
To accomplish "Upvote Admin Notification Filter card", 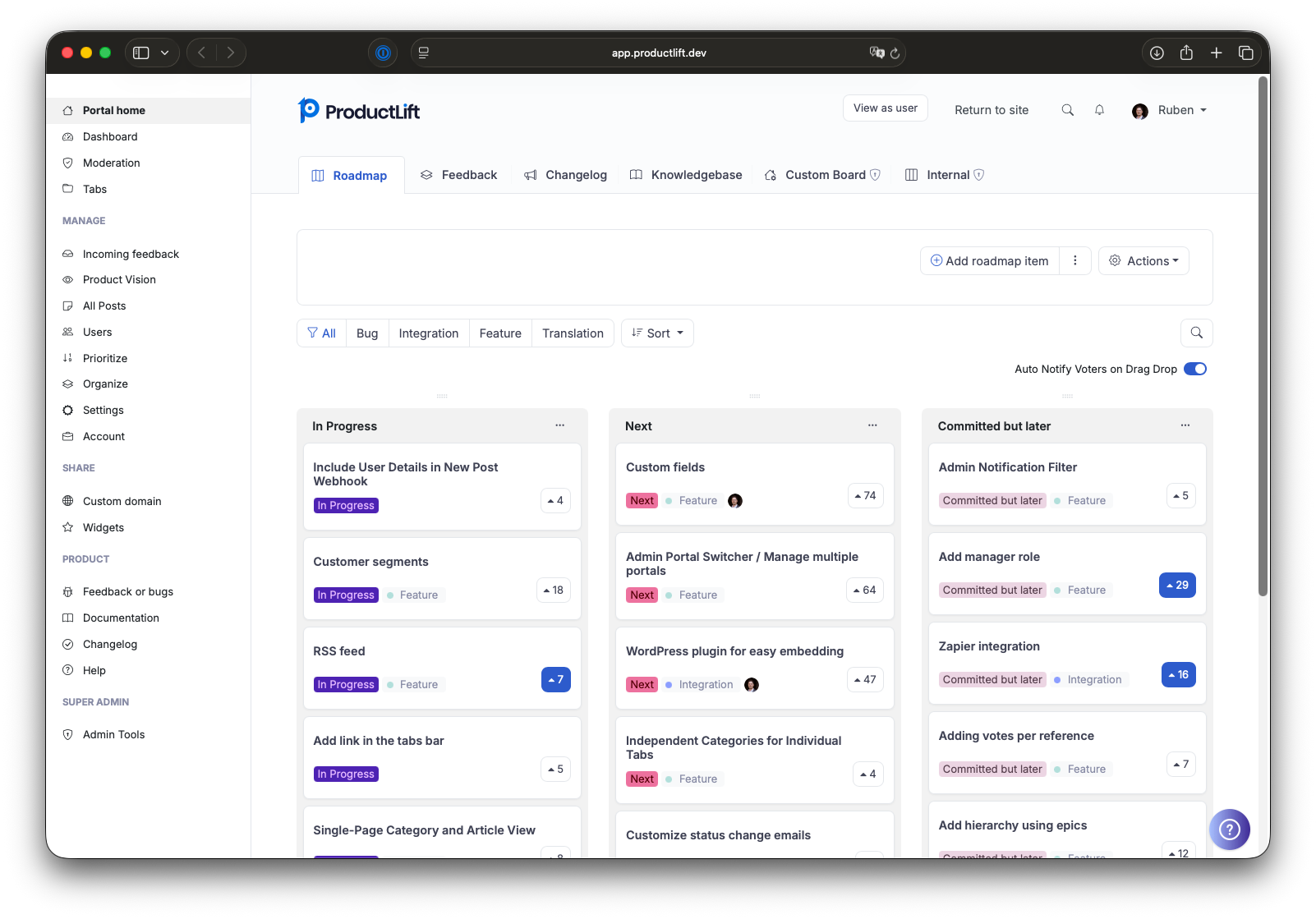I will coord(1180,495).
